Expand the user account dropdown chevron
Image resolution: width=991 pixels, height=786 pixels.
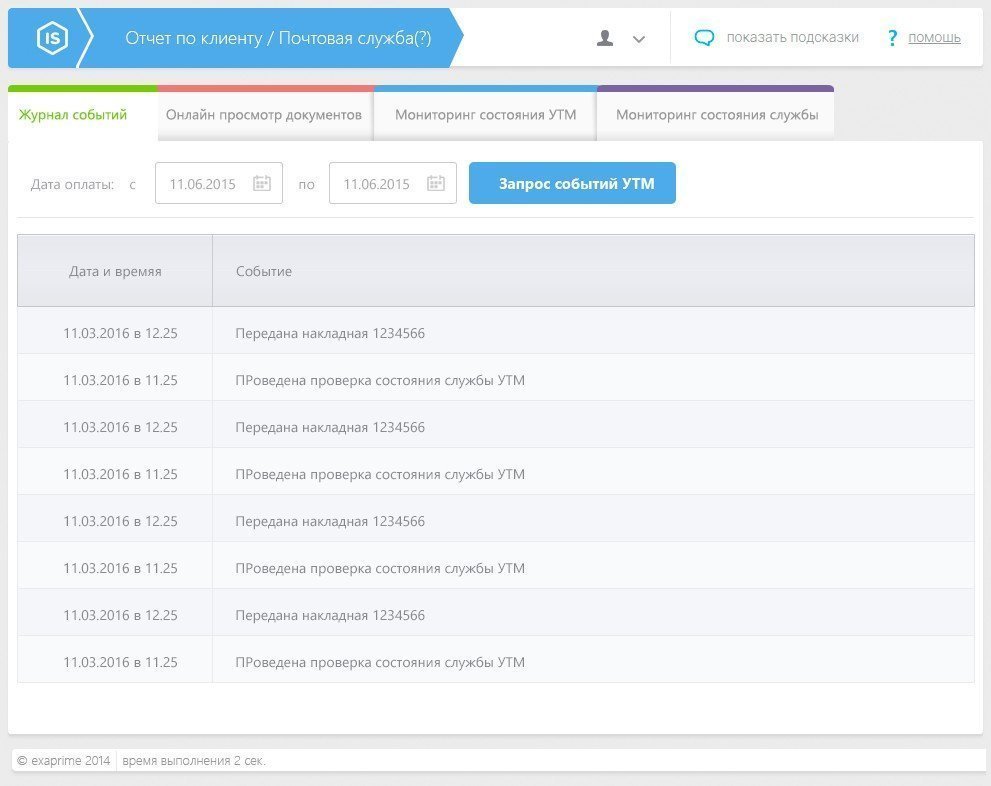(x=639, y=39)
